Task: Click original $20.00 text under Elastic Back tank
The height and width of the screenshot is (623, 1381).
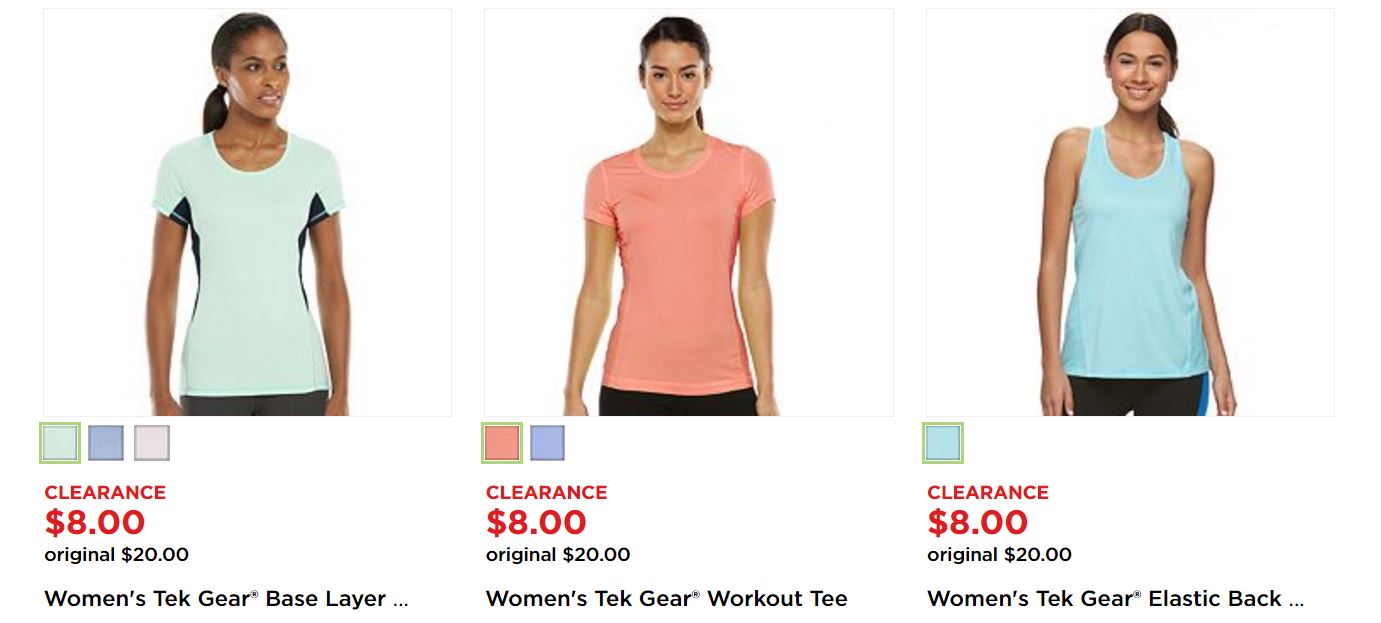Action: click(999, 555)
